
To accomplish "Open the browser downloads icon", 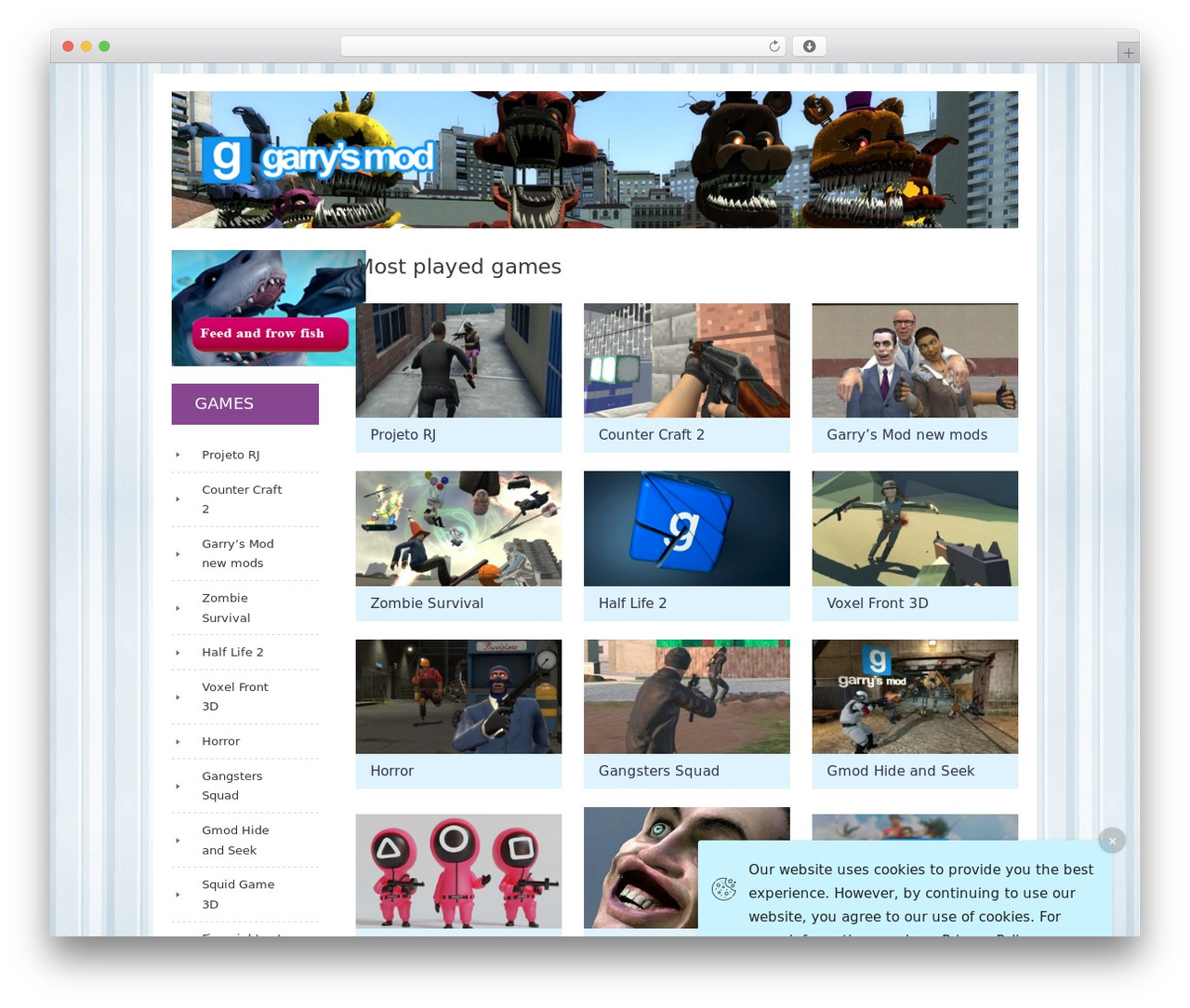I will 809,46.
